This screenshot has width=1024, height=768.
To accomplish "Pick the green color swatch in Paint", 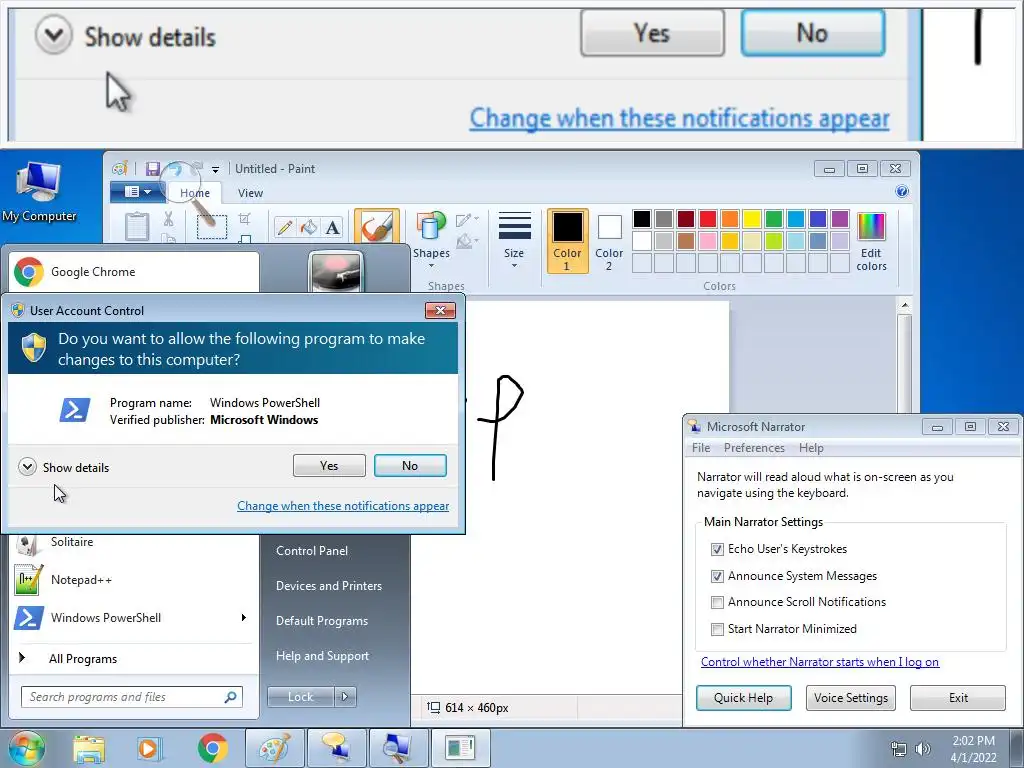I will click(x=774, y=219).
